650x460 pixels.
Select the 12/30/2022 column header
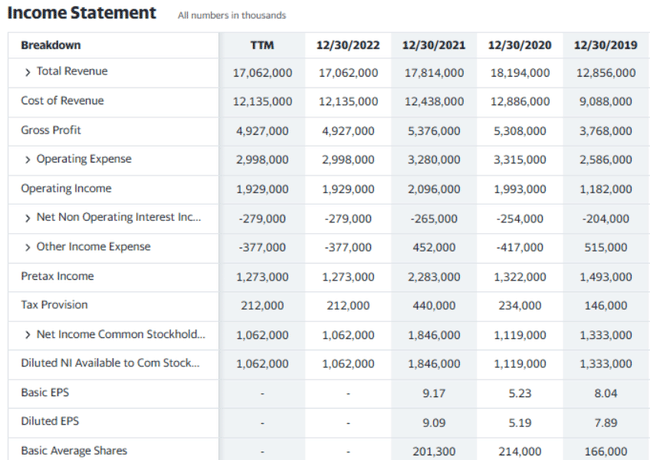[x=347, y=46]
